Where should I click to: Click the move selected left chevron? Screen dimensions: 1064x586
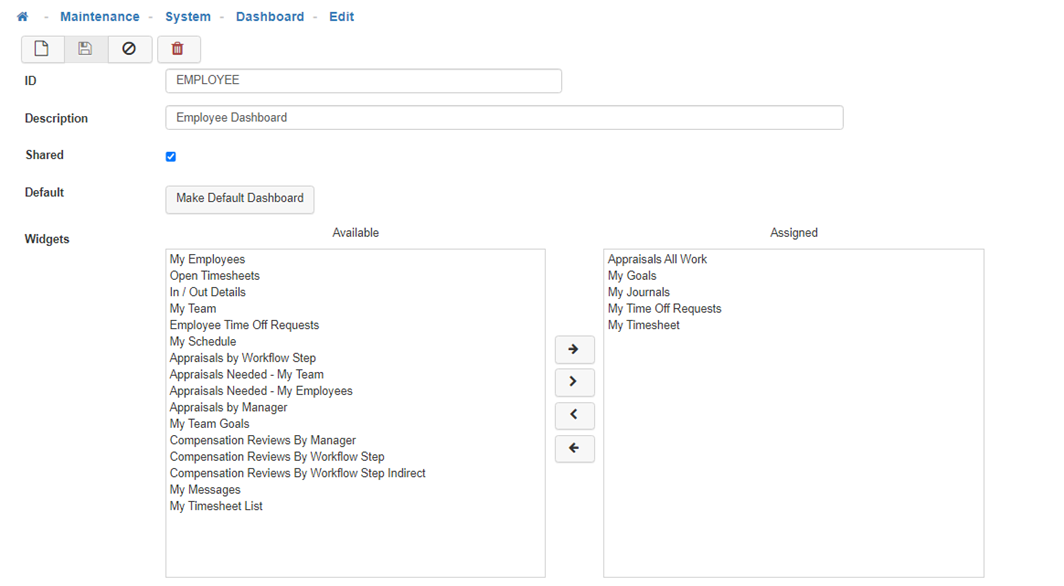tap(574, 415)
